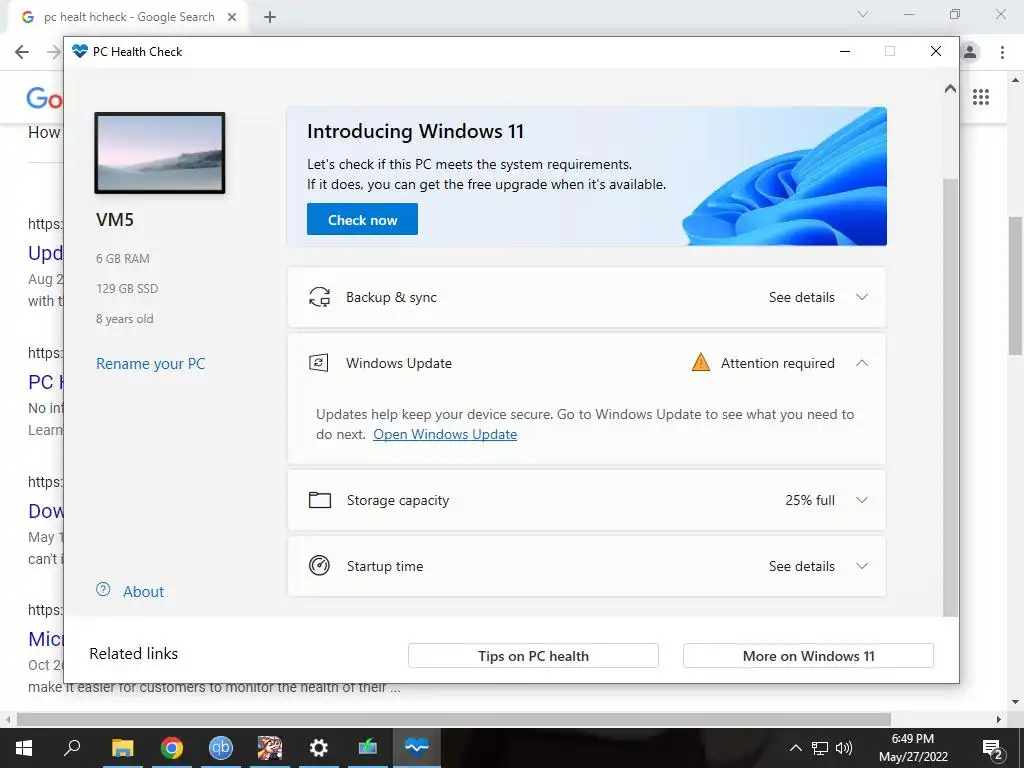The width and height of the screenshot is (1024, 768).
Task: Click More on Windows 11 button
Action: pos(808,656)
